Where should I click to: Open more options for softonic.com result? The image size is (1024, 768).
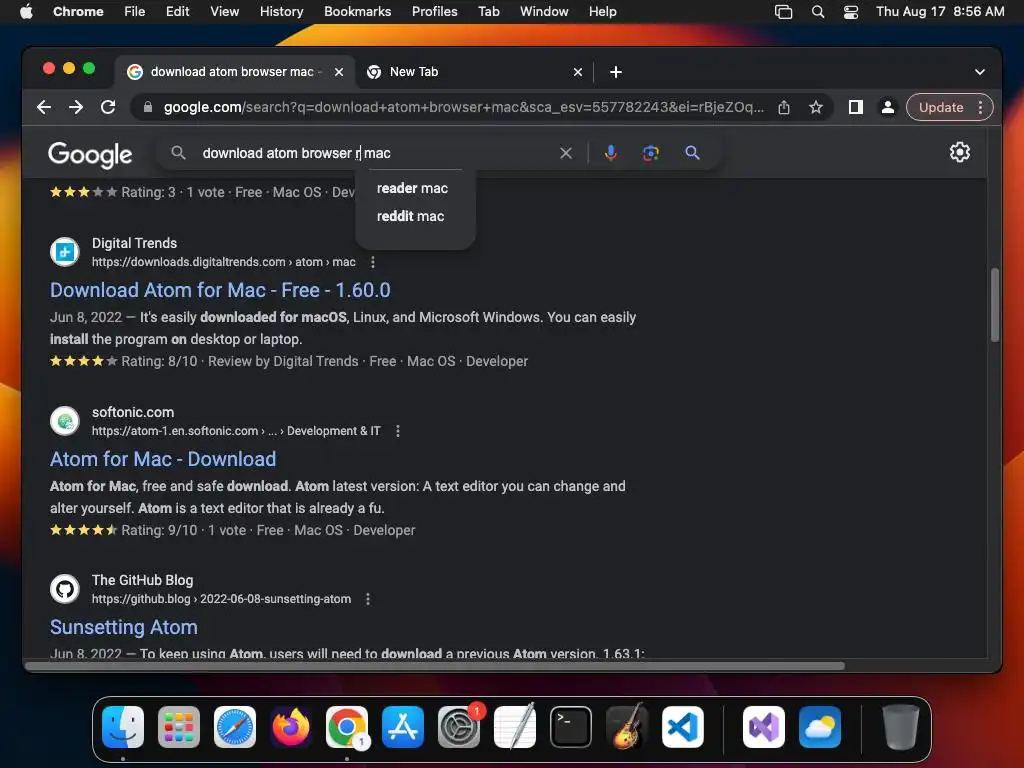point(398,431)
